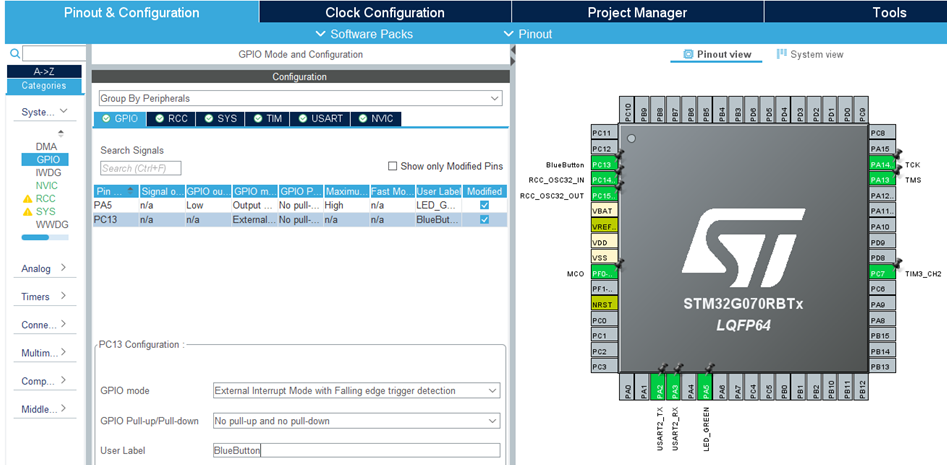
Task: Select IWDG in the System Core list
Action: click(48, 173)
